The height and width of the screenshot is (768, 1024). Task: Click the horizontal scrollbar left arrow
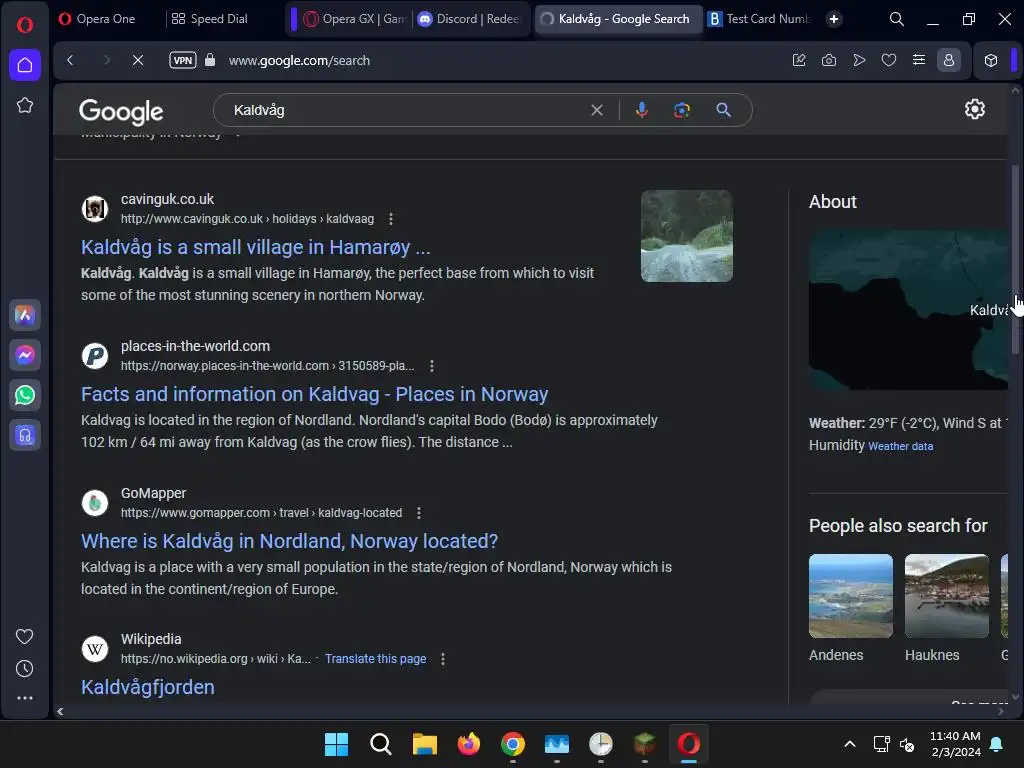(x=60, y=711)
